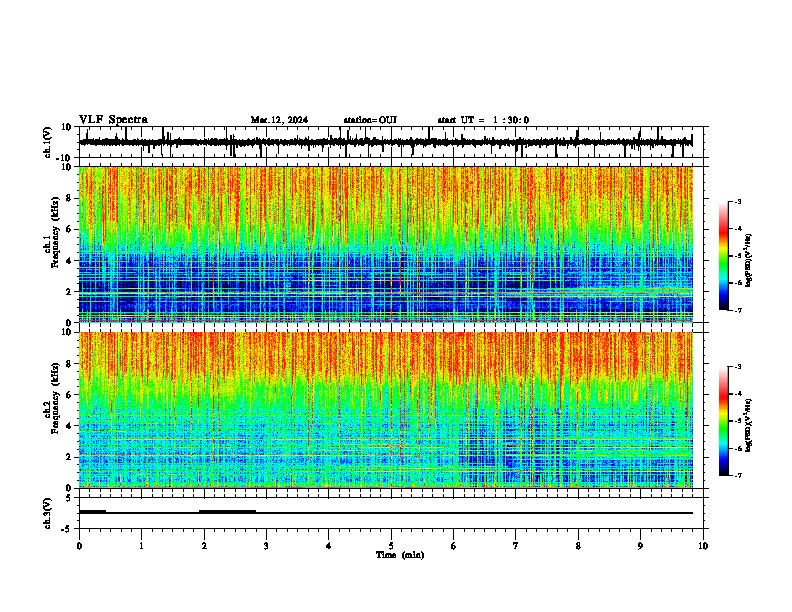Click tick label 0 on the time axis
This screenshot has height=612, width=792.
pyautogui.click(x=79, y=546)
